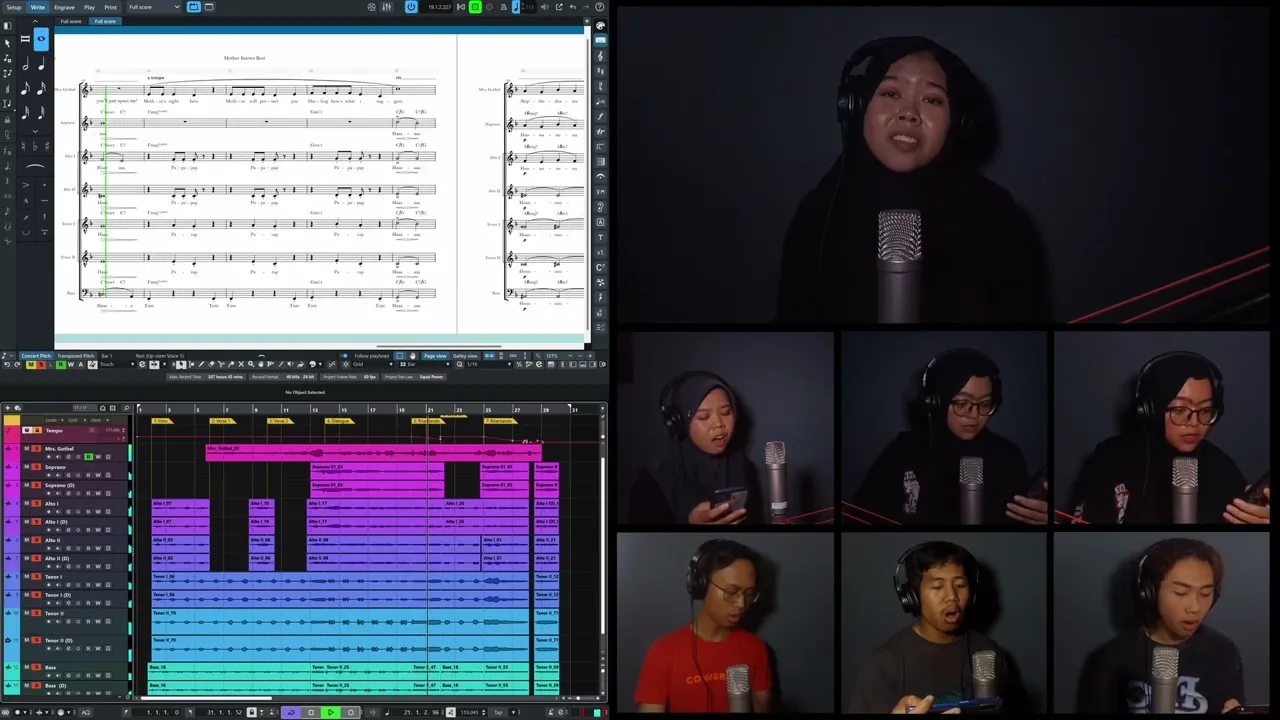Toggle the Follow playhead switch
Screen dimensions: 1280x720
click(344, 356)
